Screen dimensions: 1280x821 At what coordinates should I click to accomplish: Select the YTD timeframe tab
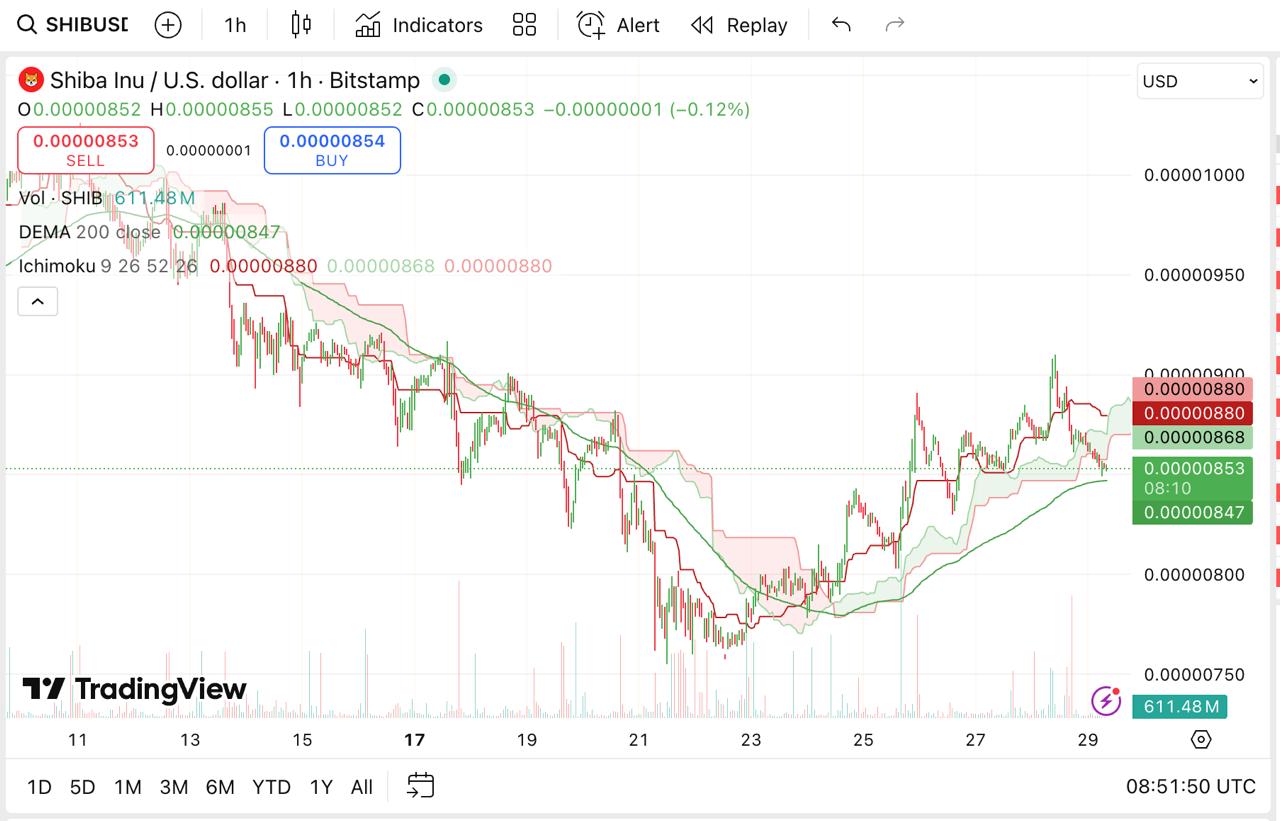click(x=270, y=787)
